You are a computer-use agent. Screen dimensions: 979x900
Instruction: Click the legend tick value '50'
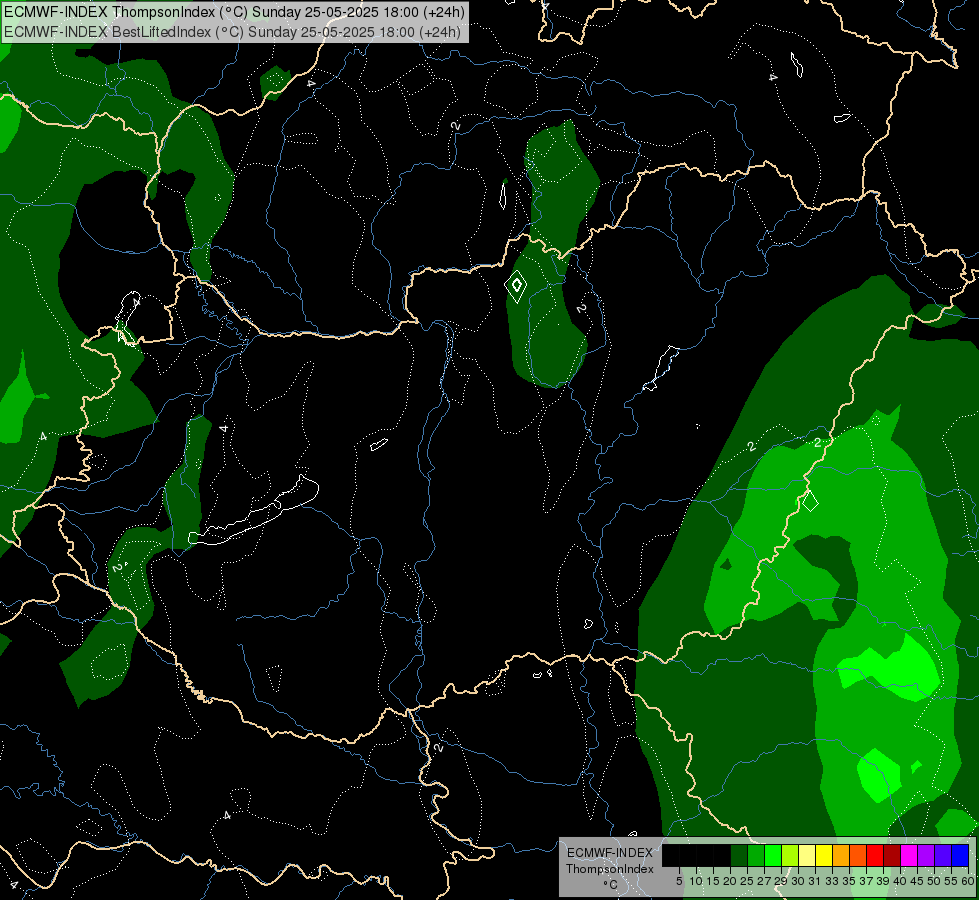pos(935,881)
